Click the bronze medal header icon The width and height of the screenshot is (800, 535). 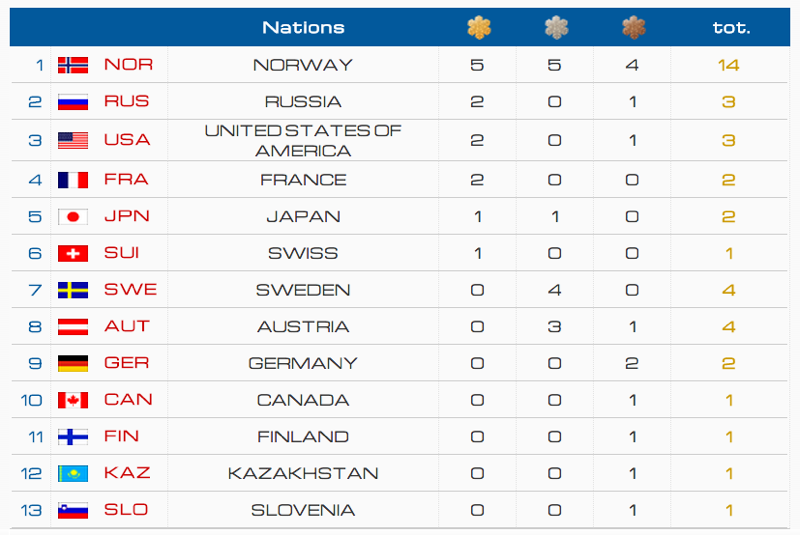click(x=632, y=28)
